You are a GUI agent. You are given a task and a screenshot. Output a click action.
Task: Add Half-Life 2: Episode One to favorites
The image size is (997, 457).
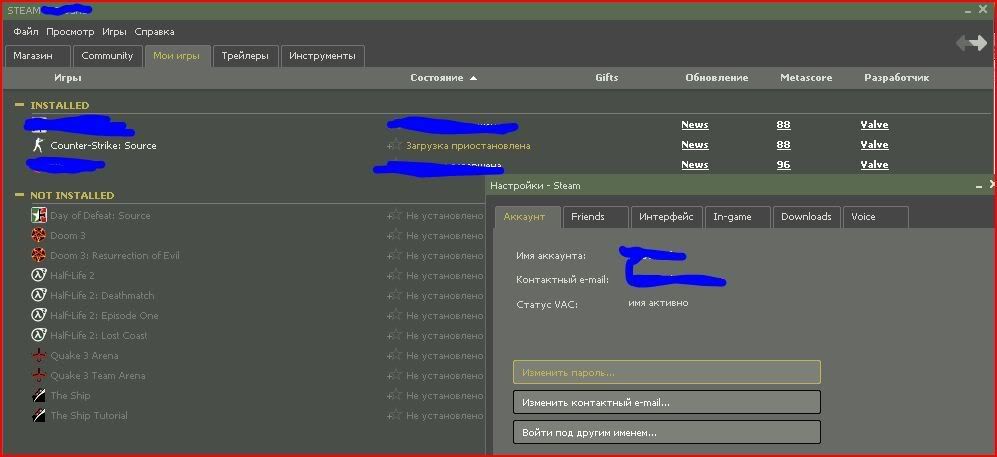396,316
